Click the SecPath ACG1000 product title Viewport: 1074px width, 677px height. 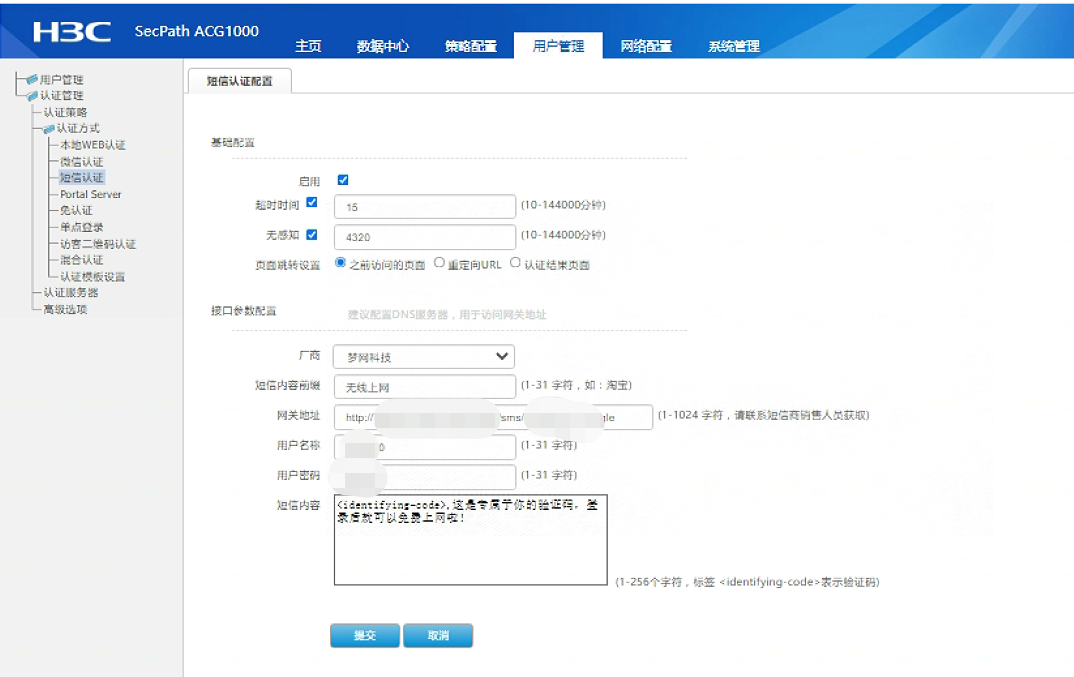(197, 31)
